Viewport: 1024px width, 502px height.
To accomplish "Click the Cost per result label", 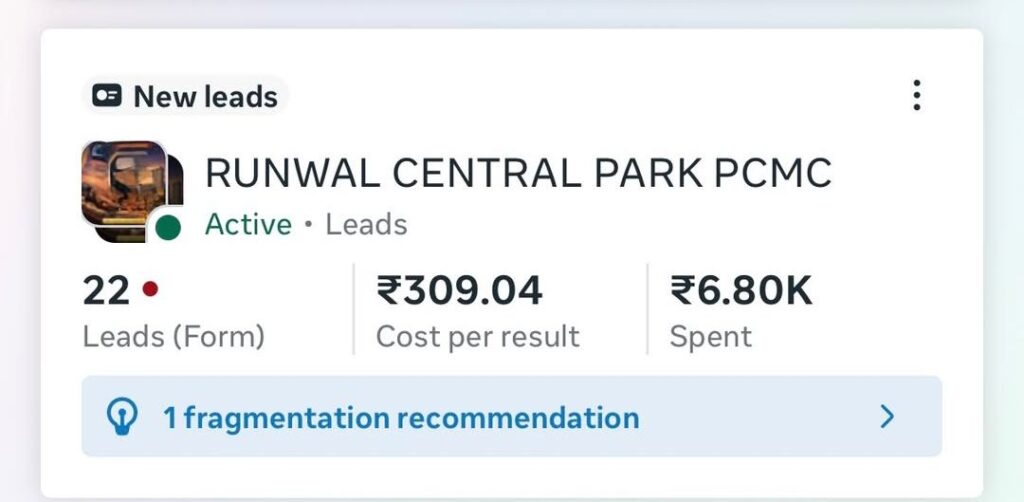I will click(477, 337).
